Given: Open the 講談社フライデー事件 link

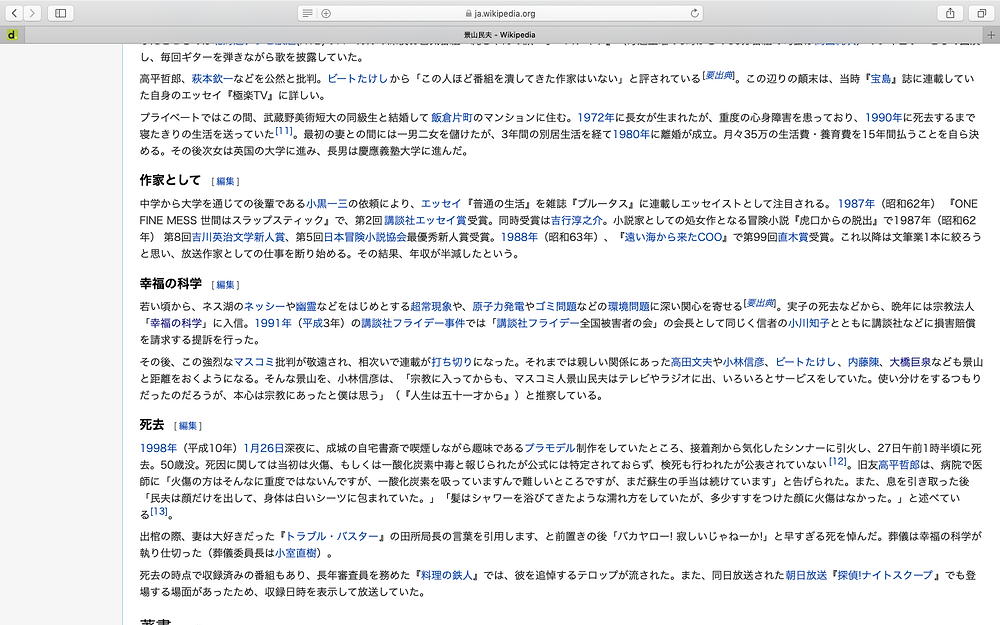Looking at the screenshot, I should pos(413,323).
